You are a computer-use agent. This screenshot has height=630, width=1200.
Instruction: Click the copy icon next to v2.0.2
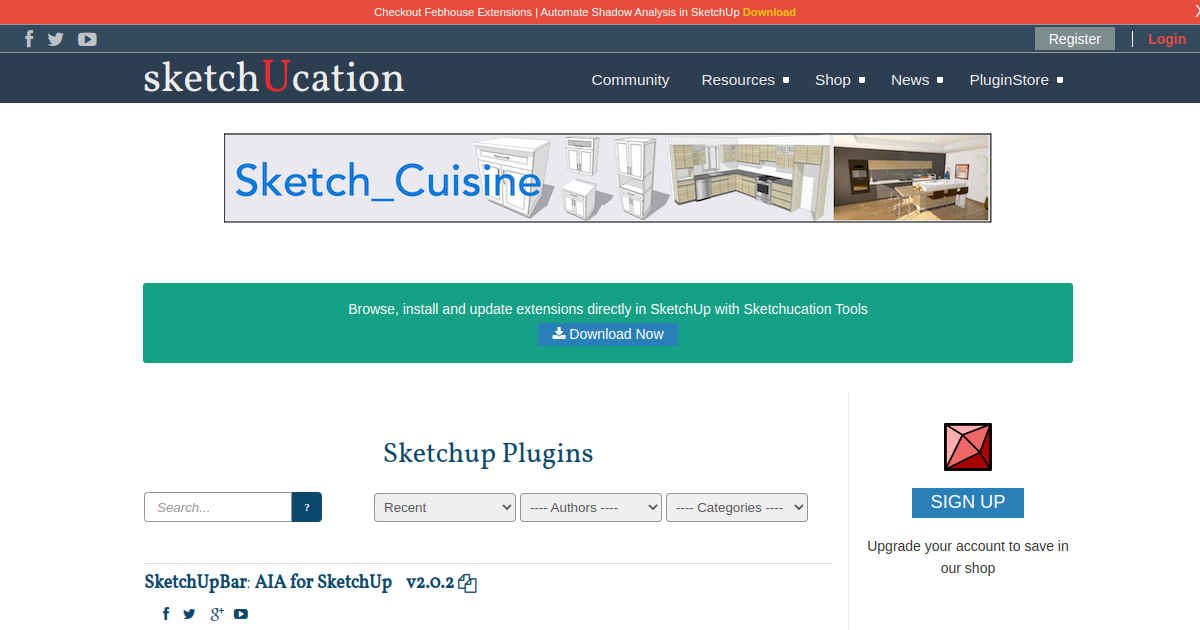click(x=467, y=584)
